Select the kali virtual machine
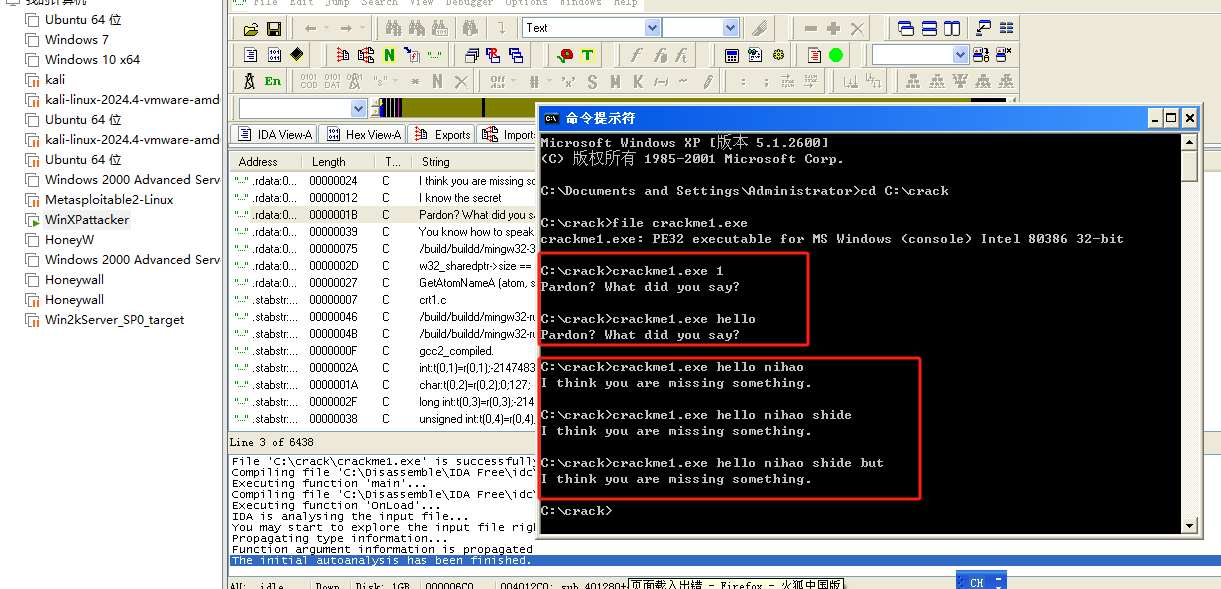This screenshot has width=1221, height=589. tap(54, 79)
